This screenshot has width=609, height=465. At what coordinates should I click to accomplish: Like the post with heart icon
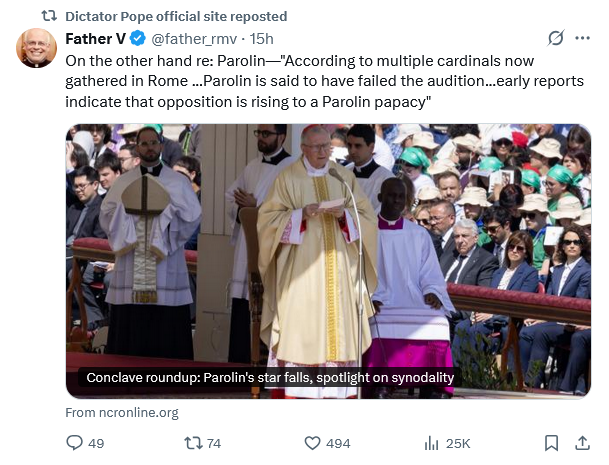312,443
